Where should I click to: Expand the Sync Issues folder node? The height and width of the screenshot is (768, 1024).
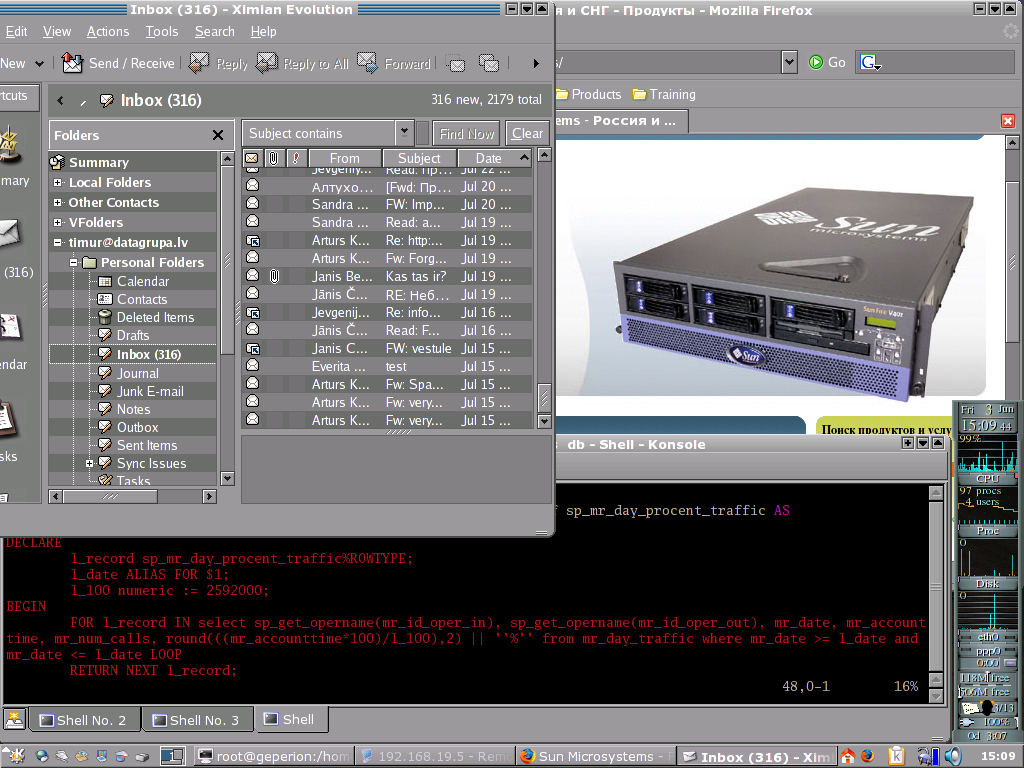click(89, 464)
